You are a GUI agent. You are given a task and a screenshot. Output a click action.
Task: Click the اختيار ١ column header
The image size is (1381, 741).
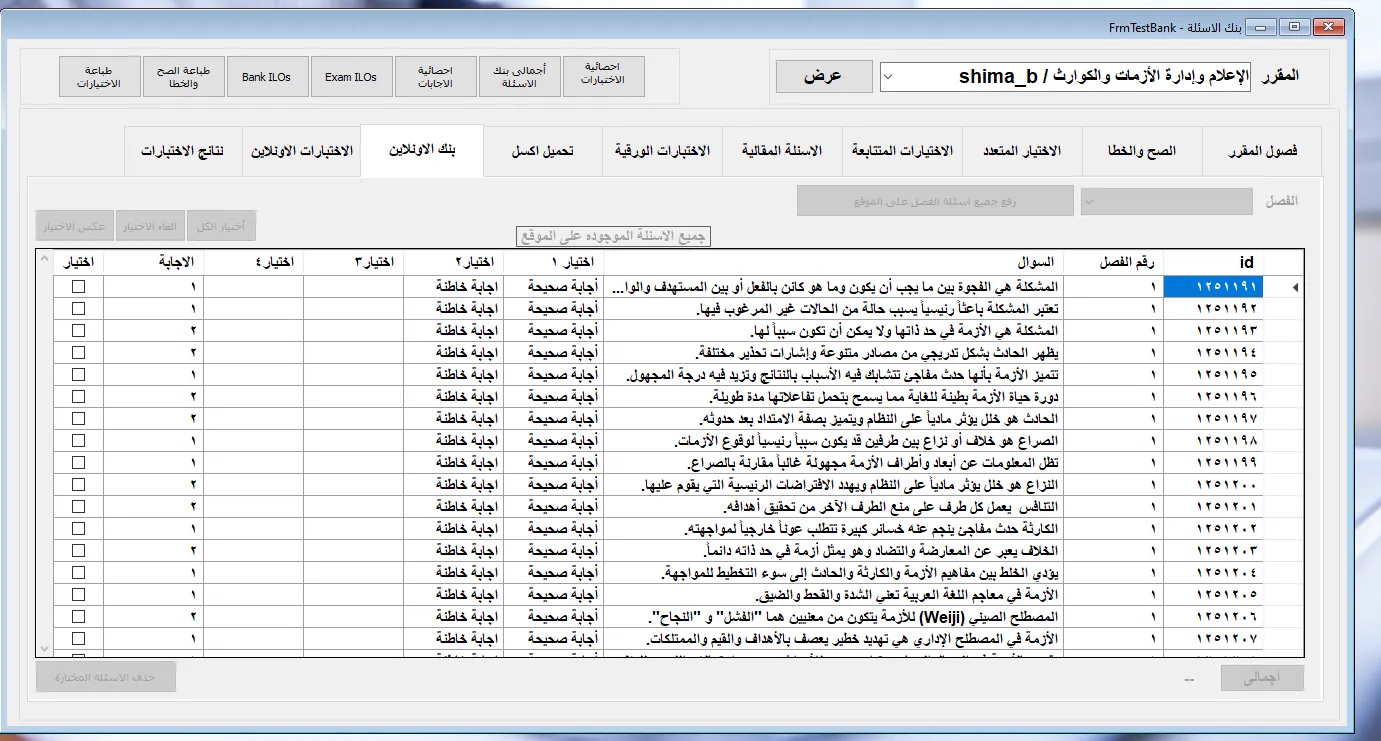coord(553,262)
